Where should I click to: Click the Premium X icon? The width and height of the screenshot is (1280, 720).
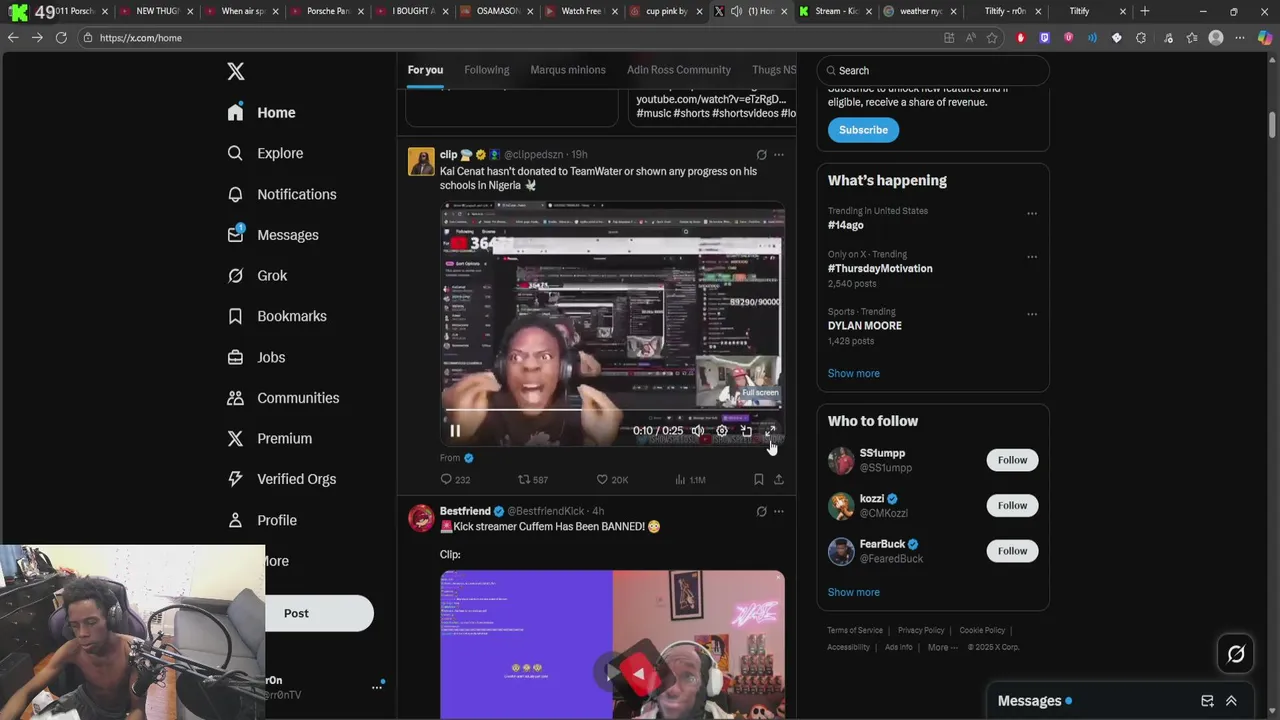pyautogui.click(x=235, y=438)
